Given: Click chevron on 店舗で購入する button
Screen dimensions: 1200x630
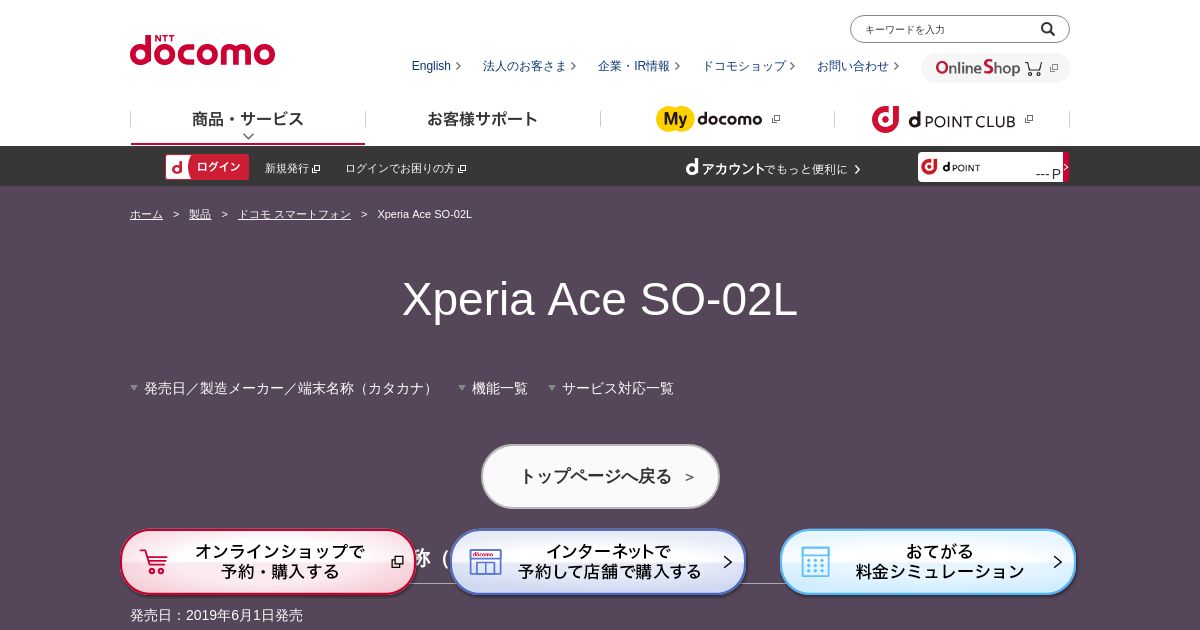Looking at the screenshot, I should coord(727,562).
